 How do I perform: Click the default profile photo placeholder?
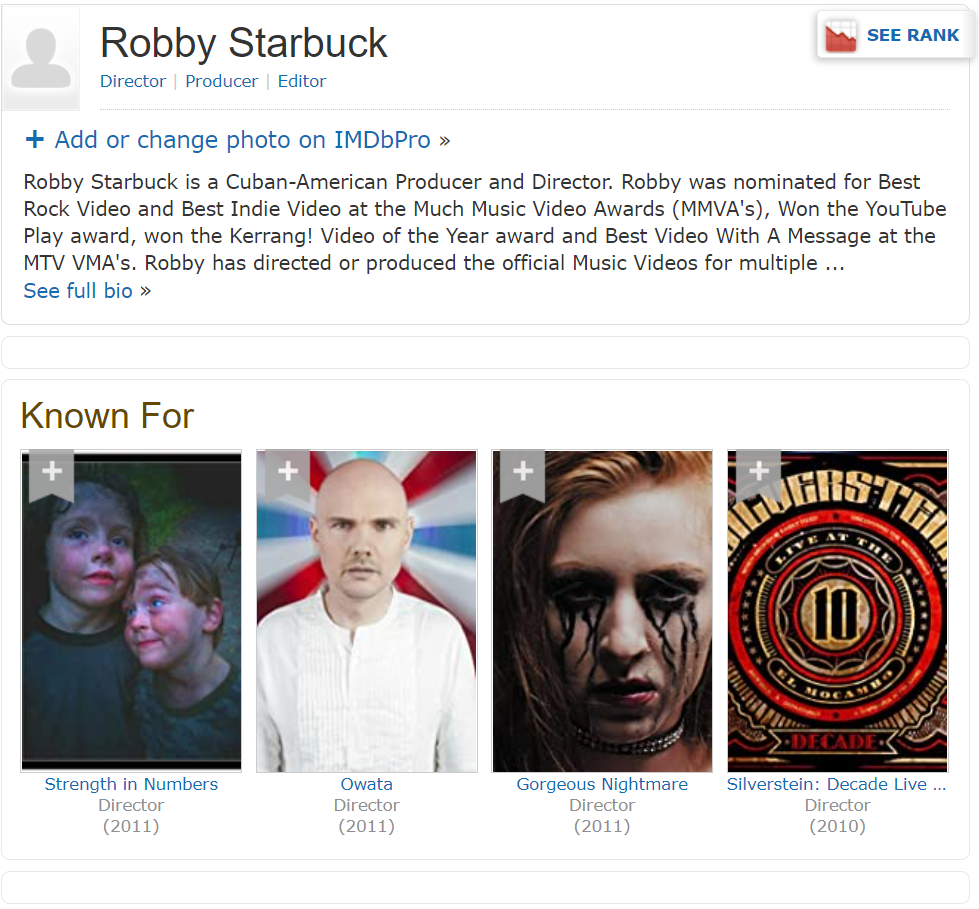click(41, 58)
